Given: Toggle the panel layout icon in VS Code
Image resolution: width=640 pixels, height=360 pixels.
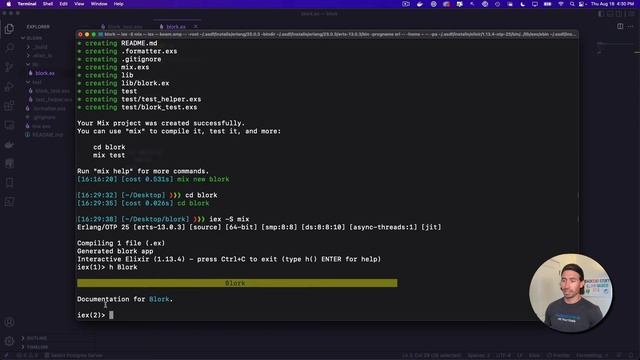Looking at the screenshot, I should tap(610, 14).
